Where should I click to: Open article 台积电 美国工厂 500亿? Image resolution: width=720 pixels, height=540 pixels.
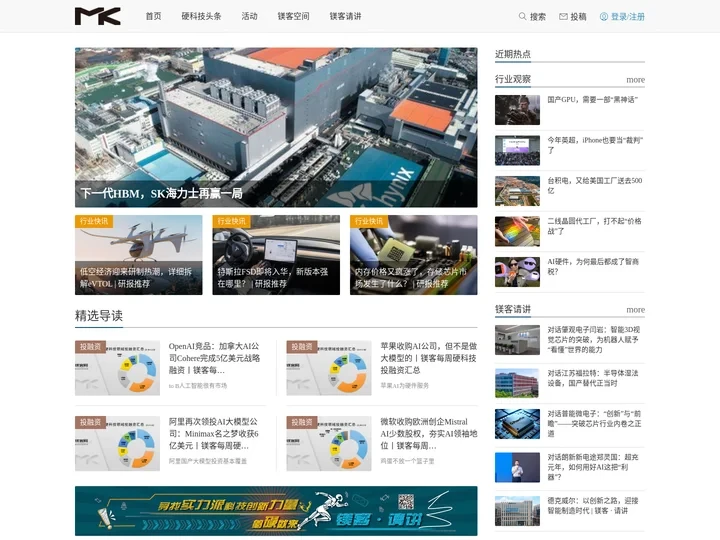[595, 185]
